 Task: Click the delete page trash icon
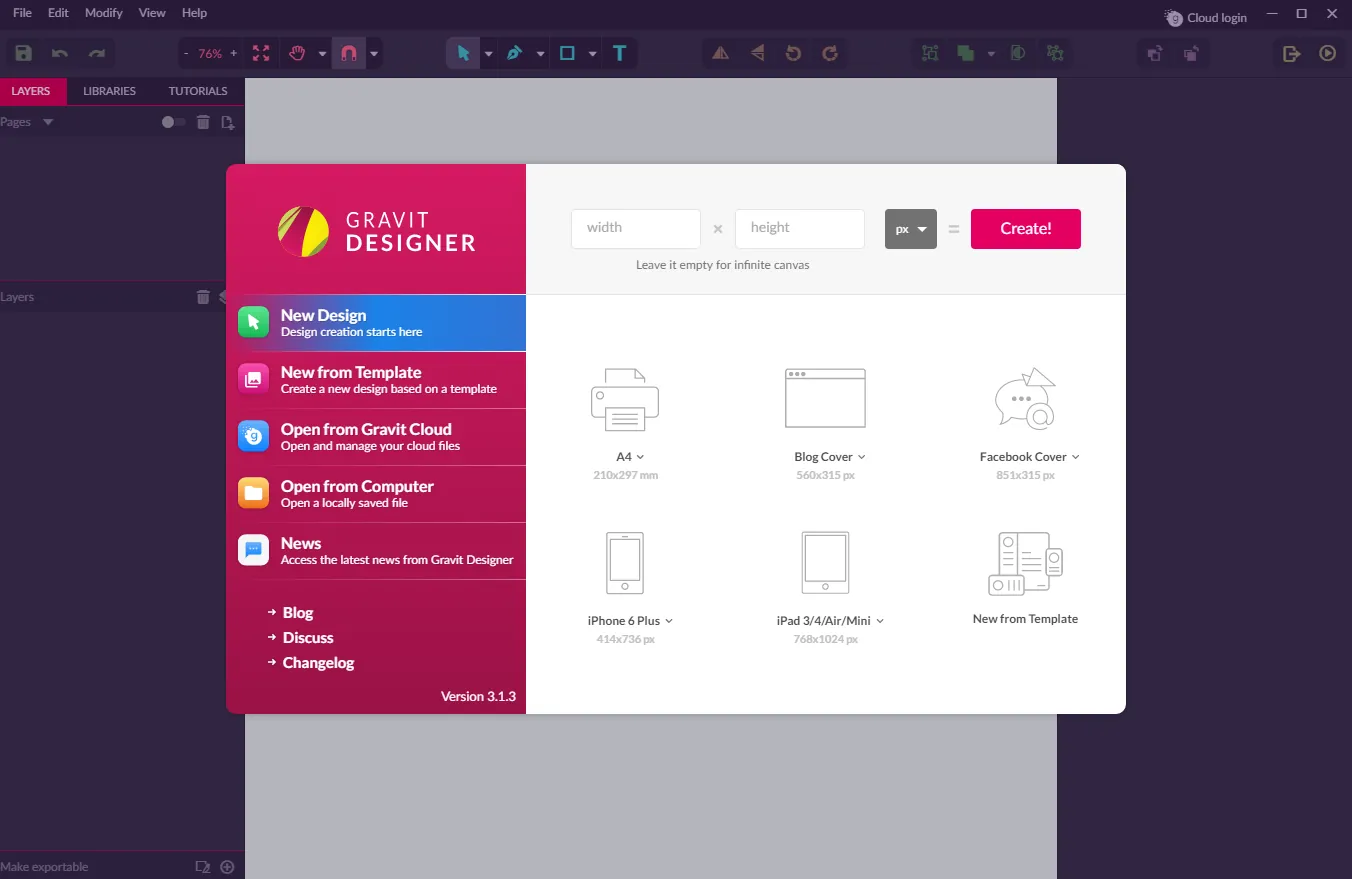click(203, 122)
